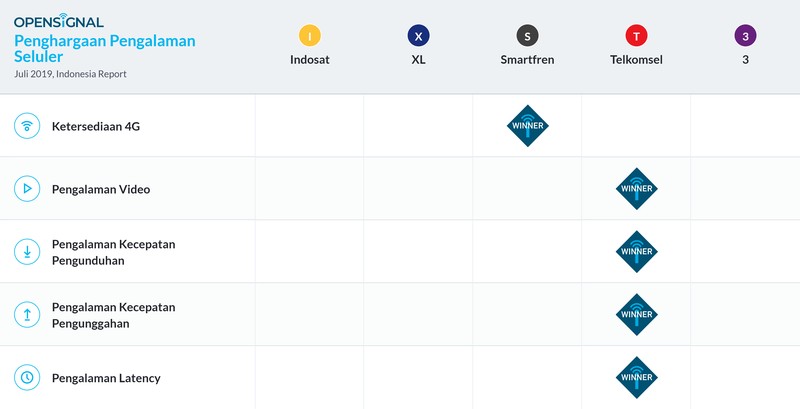Click the Pengalaman Latency row label
The image size is (800, 409).
click(x=106, y=378)
